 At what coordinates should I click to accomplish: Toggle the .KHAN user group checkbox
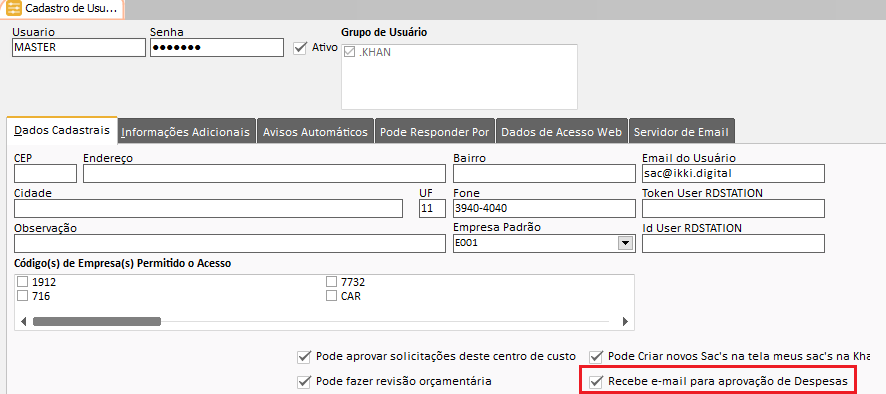[349, 53]
